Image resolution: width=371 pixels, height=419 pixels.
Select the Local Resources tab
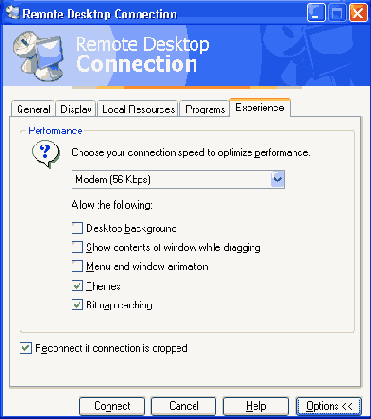point(138,109)
